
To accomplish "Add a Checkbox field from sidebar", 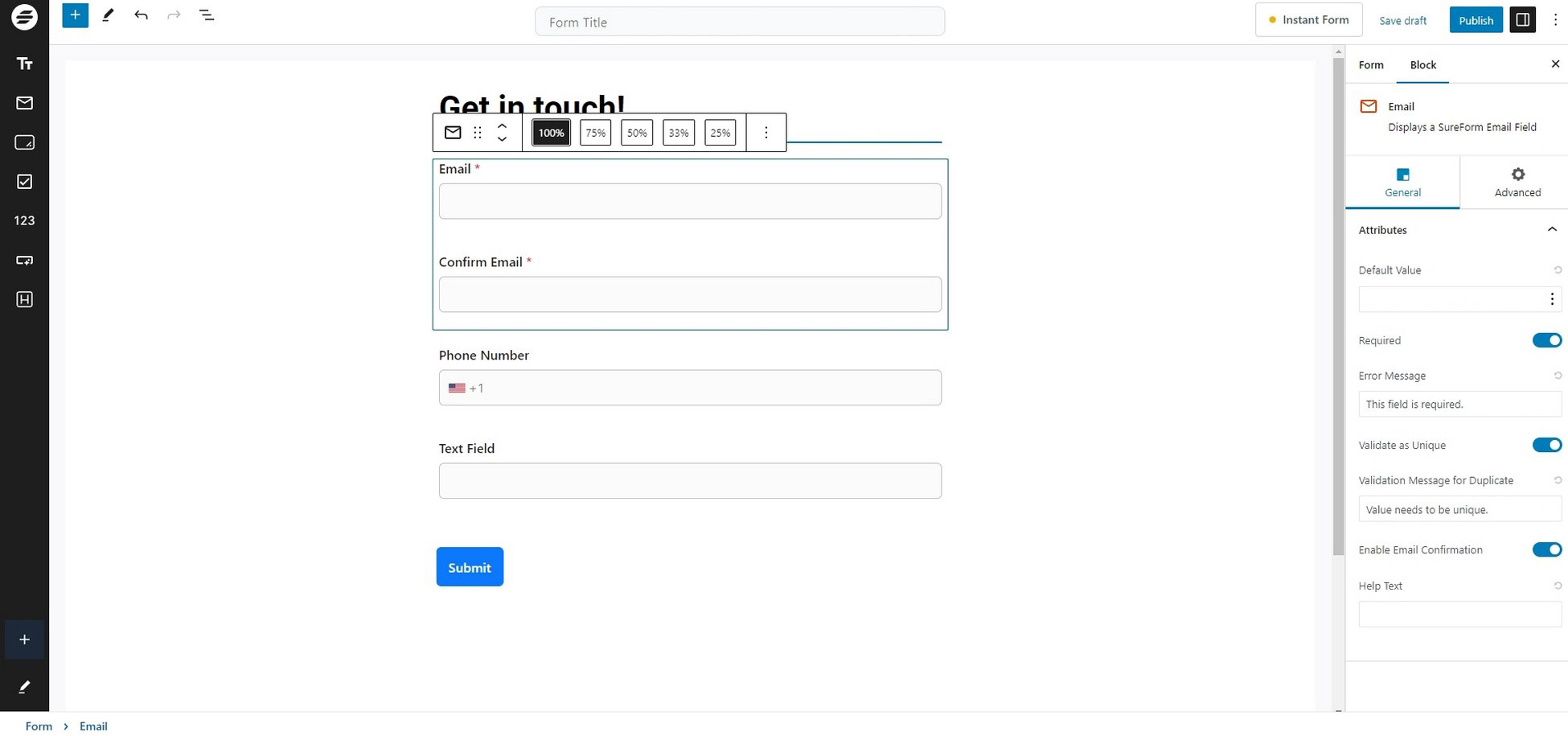I will click(25, 182).
